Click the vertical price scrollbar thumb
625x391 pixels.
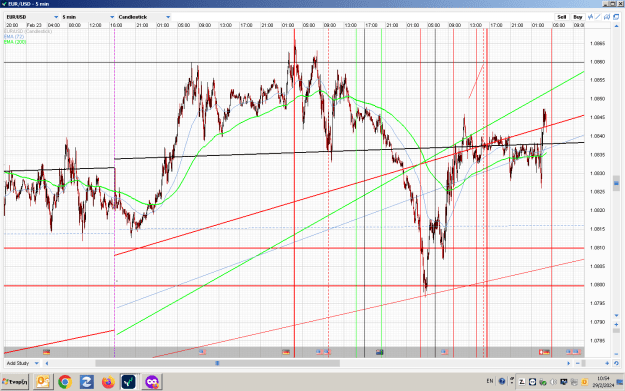pyautogui.click(x=616, y=183)
